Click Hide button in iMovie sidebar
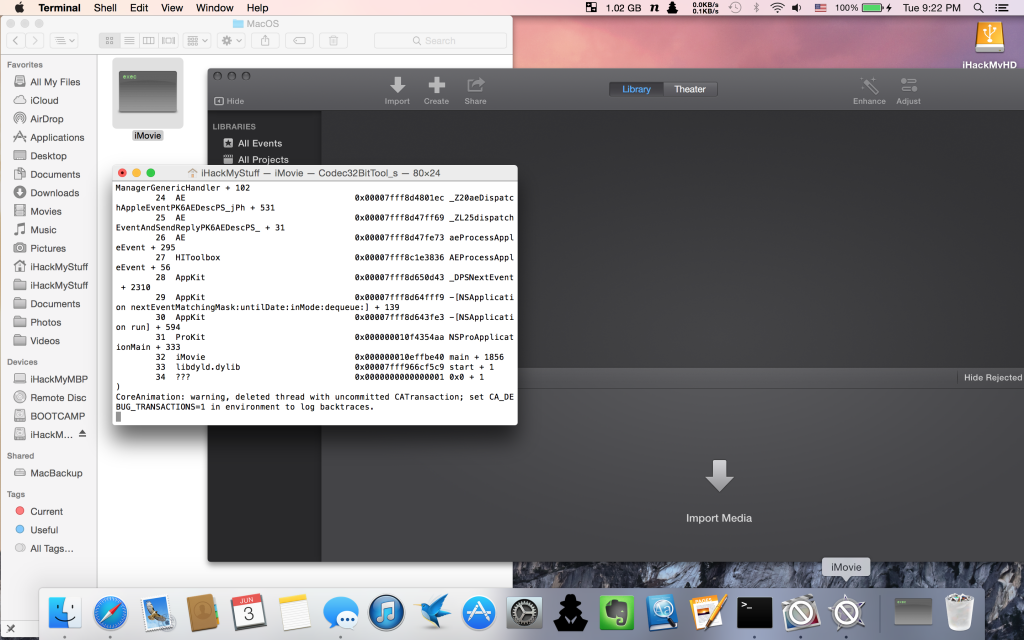1024x640 pixels. point(229,101)
